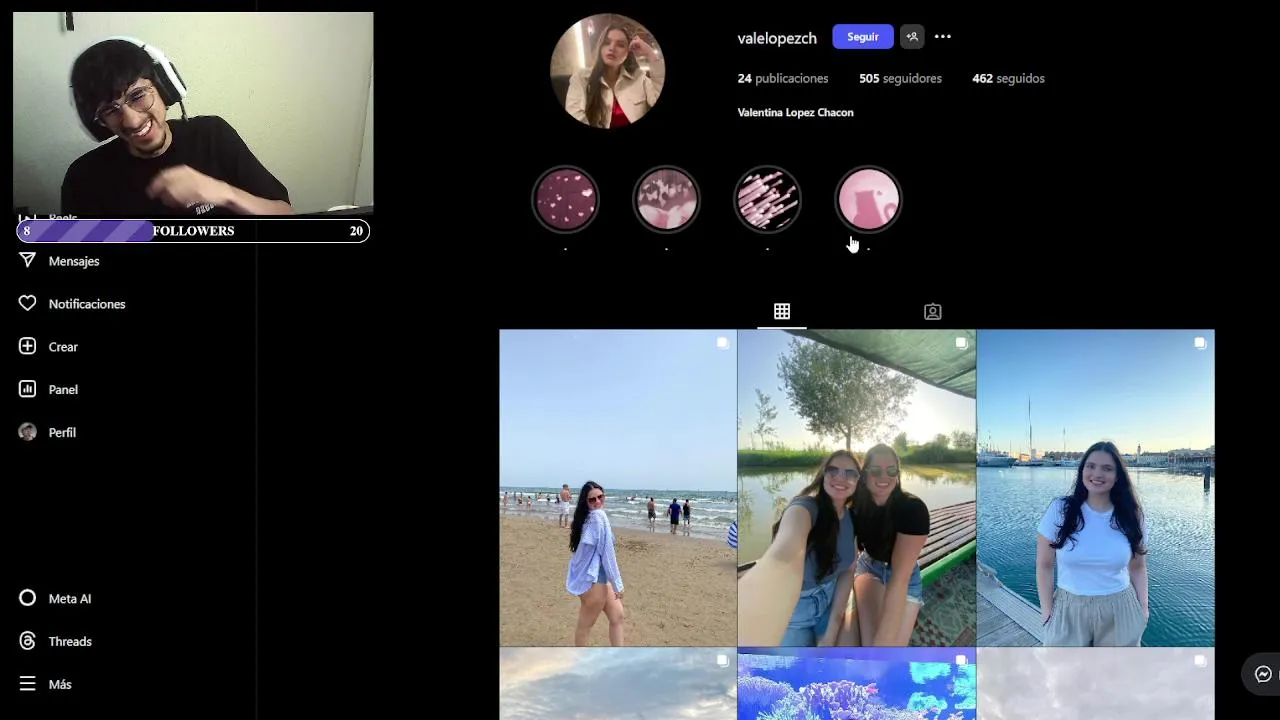Click the FOLLOWERS goal progress bar
The image size is (1280, 720).
coord(193,231)
